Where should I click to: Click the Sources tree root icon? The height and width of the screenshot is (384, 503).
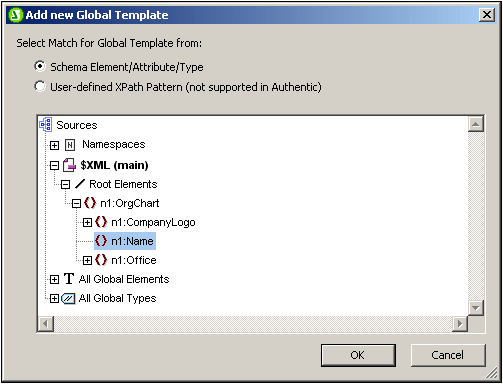click(x=45, y=125)
